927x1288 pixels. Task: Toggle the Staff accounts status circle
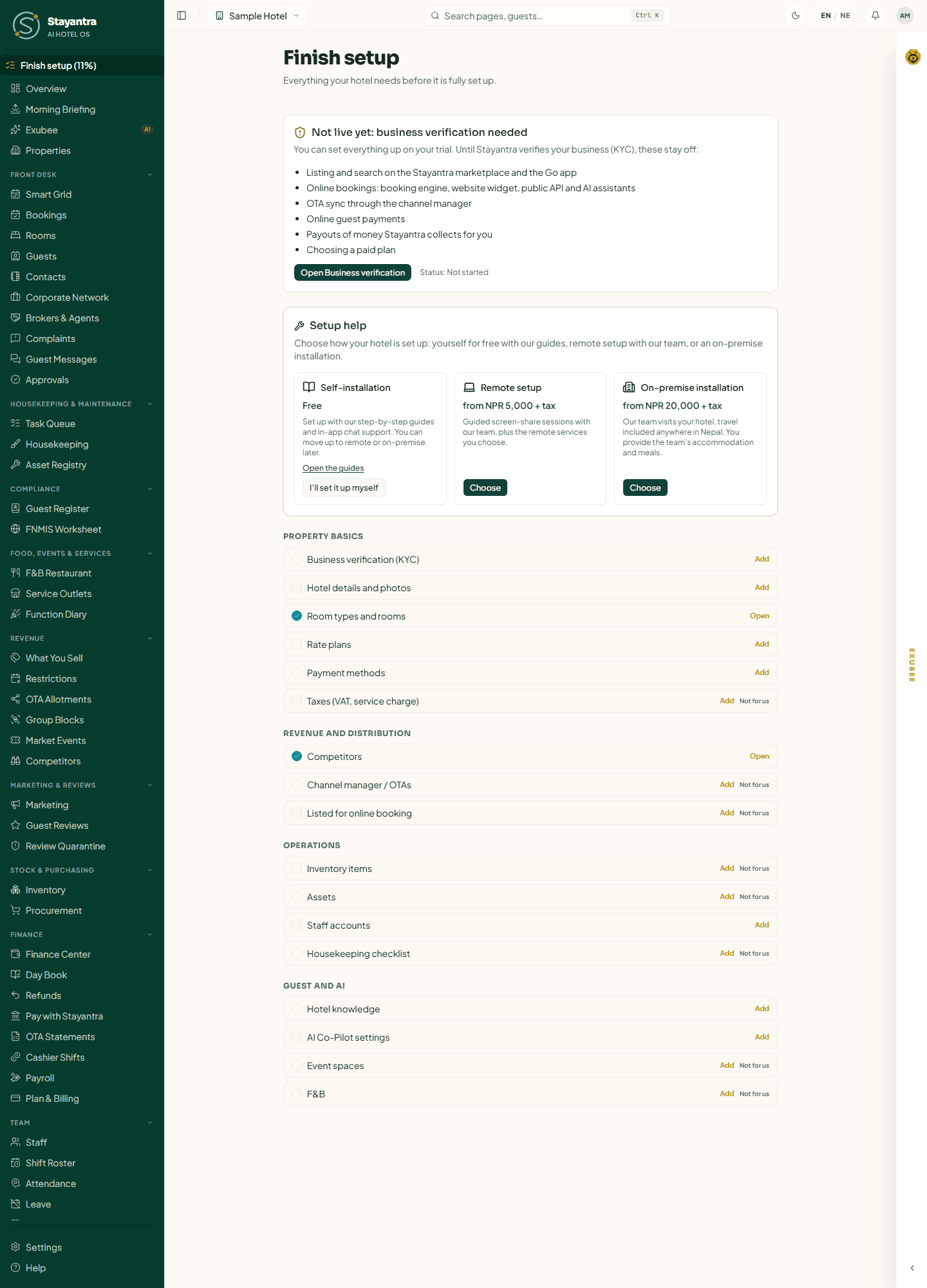(297, 925)
